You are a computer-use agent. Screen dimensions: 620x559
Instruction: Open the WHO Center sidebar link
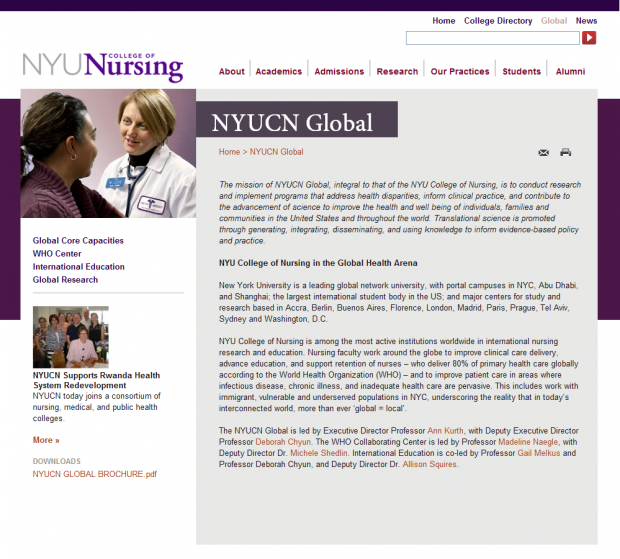(x=57, y=254)
